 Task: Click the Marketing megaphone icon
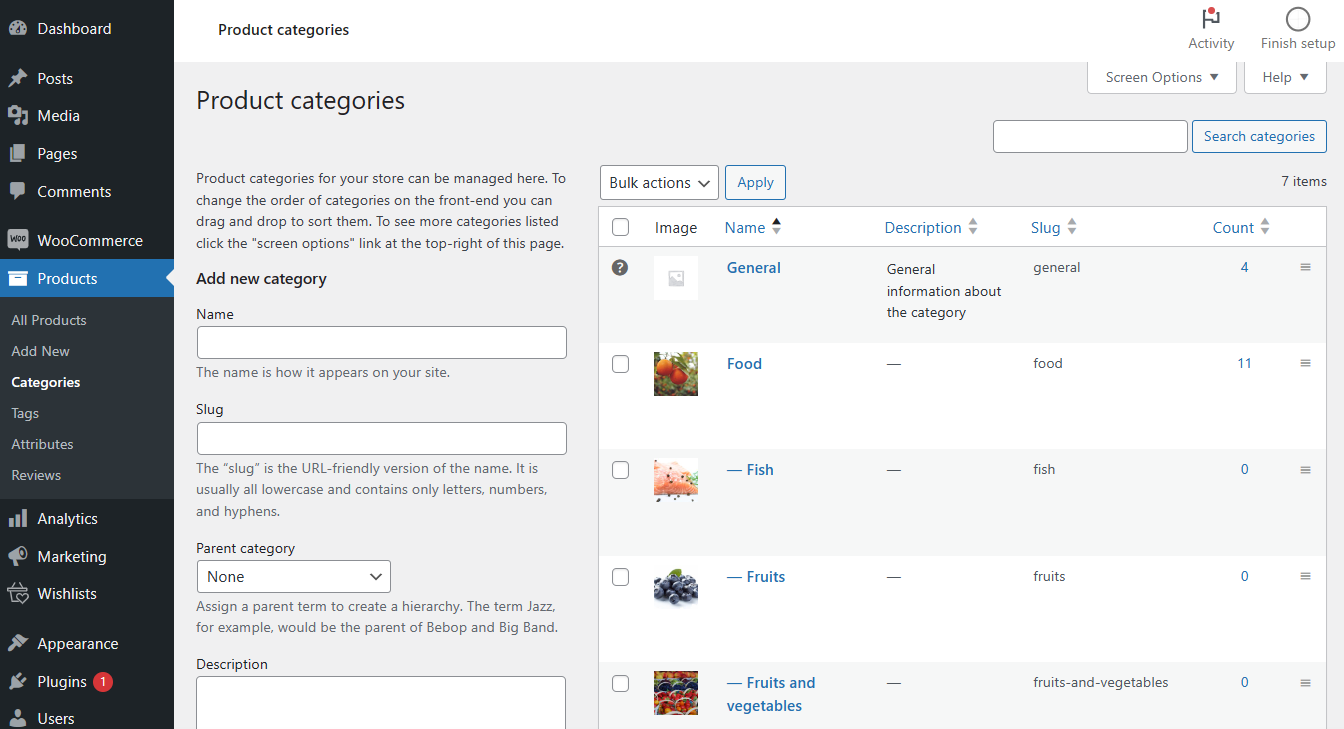tap(18, 556)
